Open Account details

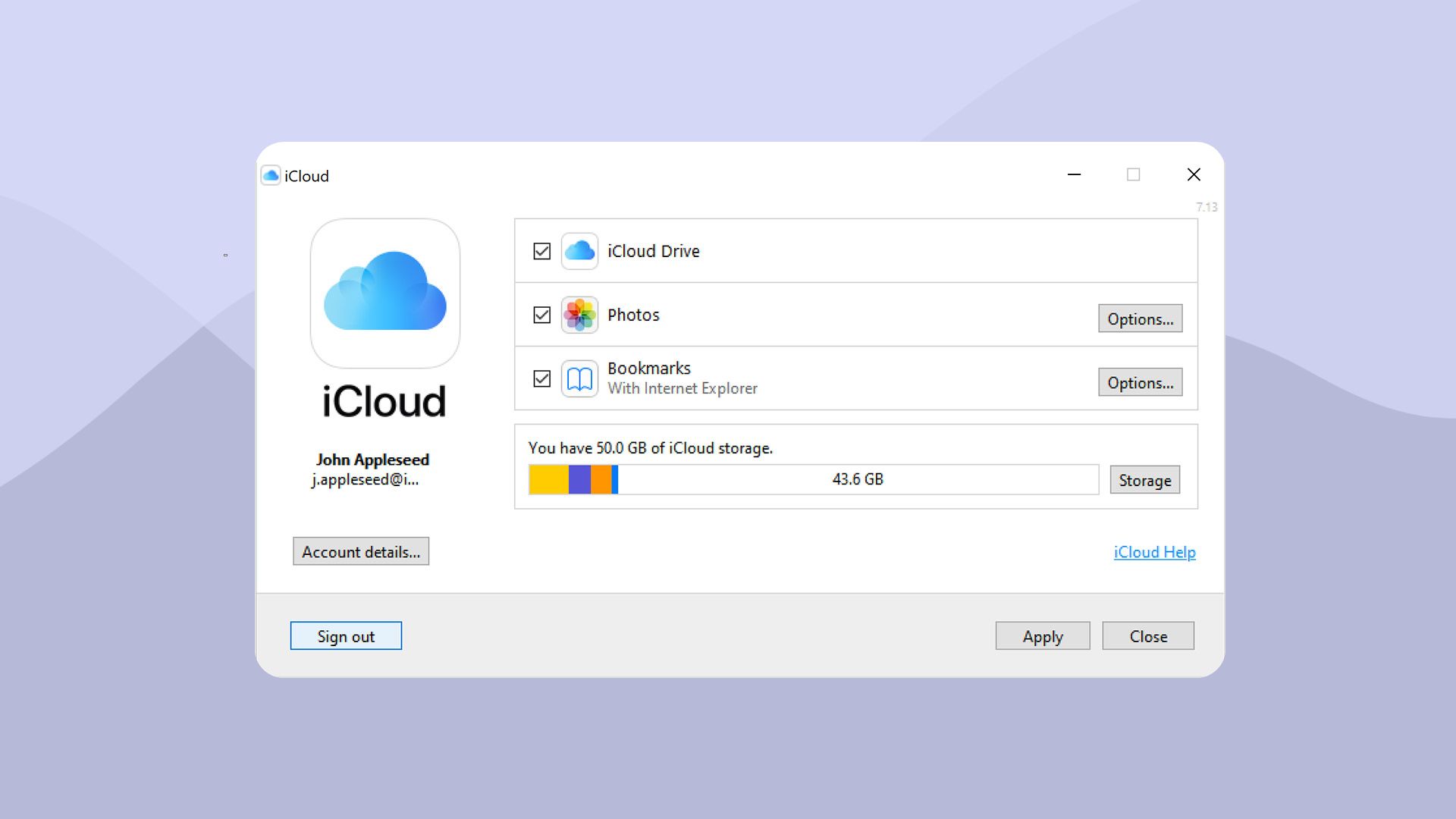coord(361,551)
